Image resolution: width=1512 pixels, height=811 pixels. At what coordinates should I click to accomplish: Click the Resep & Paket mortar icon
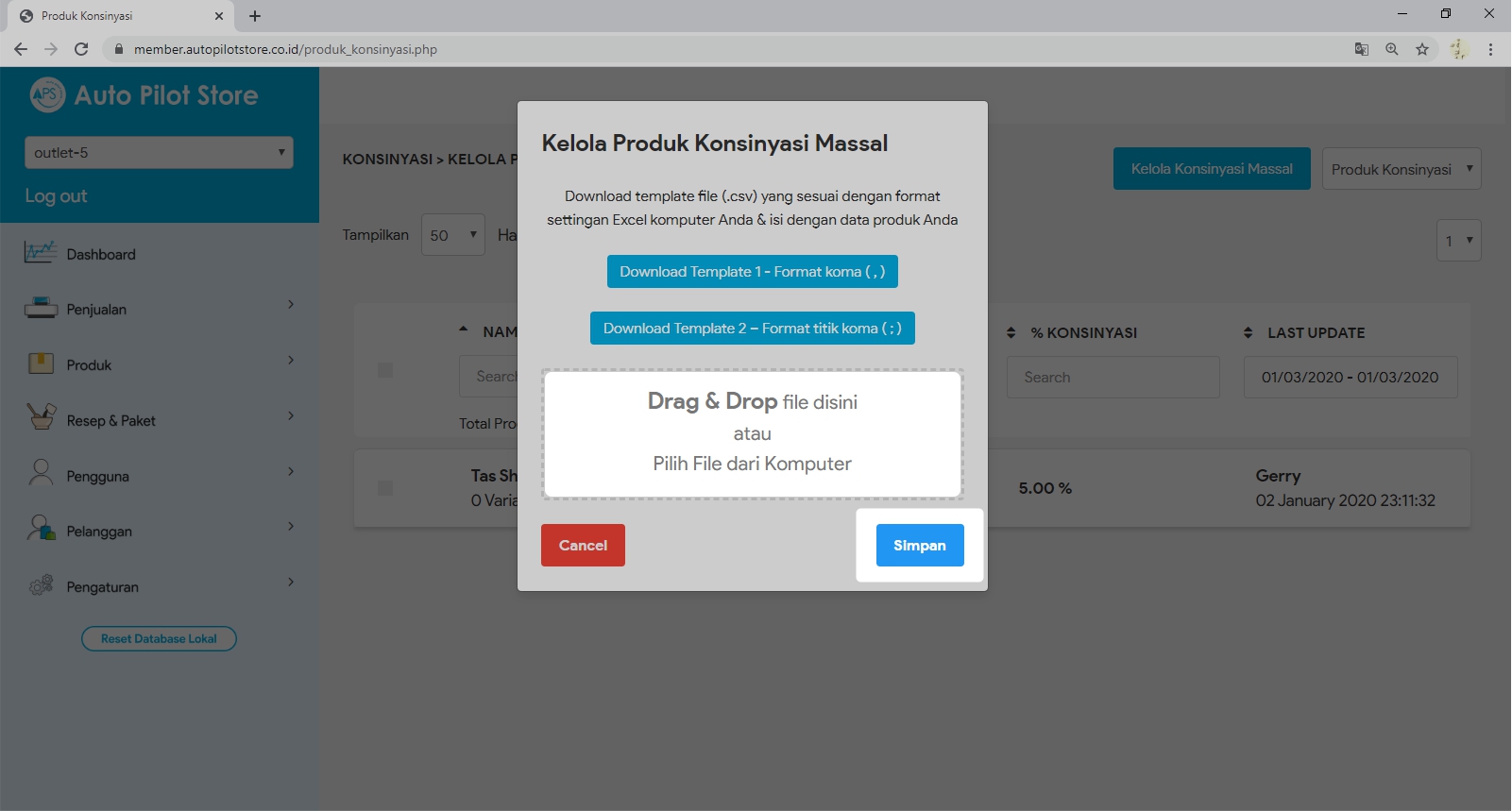(x=41, y=418)
